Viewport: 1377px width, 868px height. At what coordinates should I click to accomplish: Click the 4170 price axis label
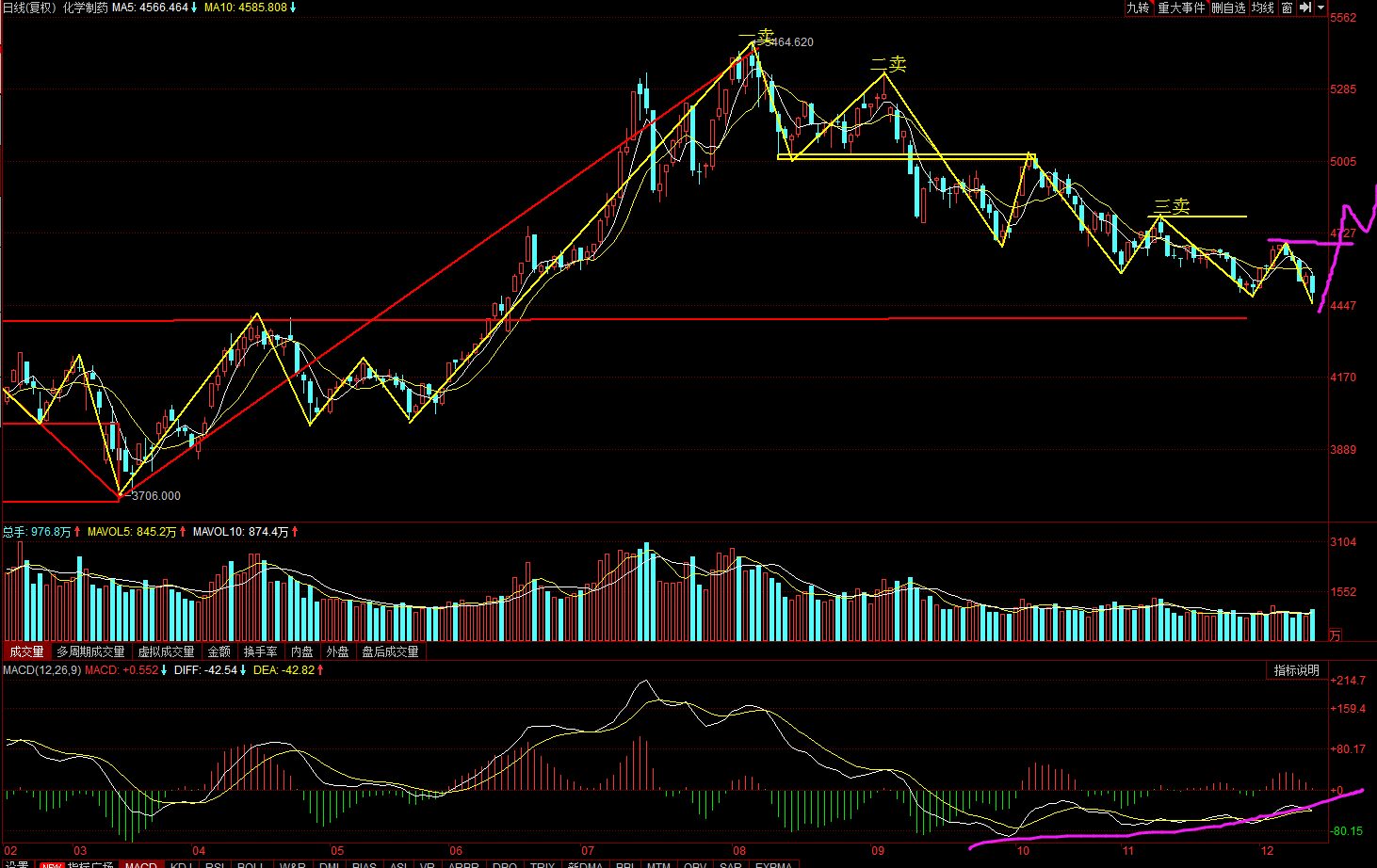coord(1343,378)
